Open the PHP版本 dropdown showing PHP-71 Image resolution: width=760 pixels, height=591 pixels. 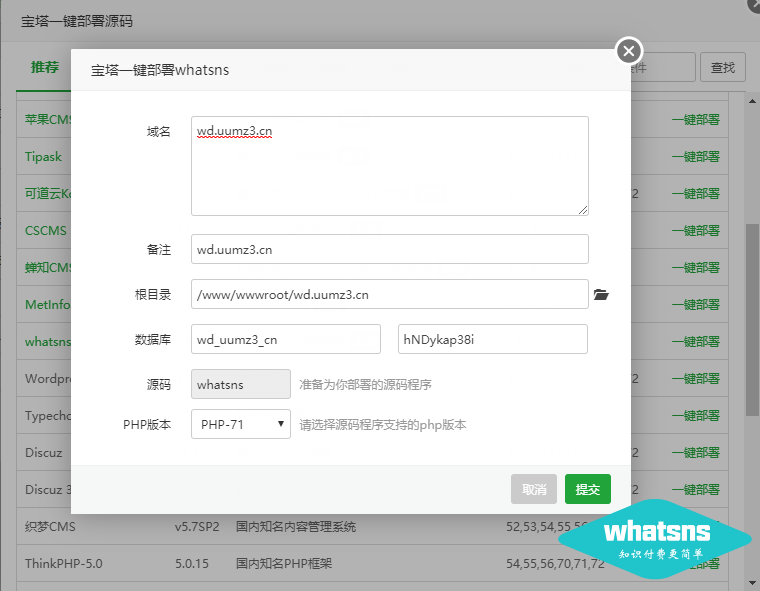pyautogui.click(x=240, y=424)
